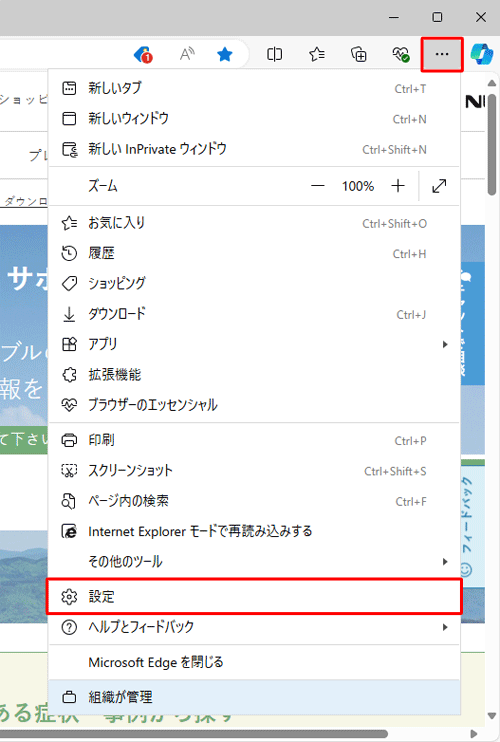This screenshot has height=742, width=500.
Task: Choose スクリーンショット menu entry
Action: point(254,470)
